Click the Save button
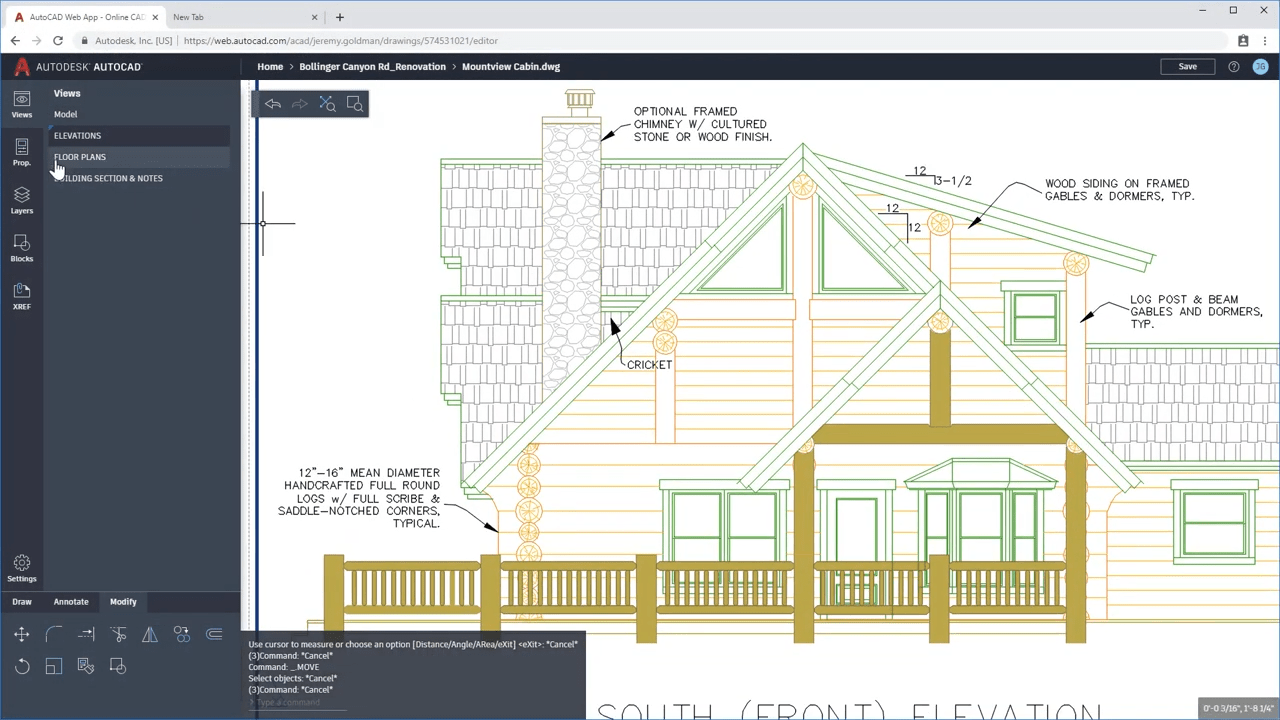 tap(1187, 66)
